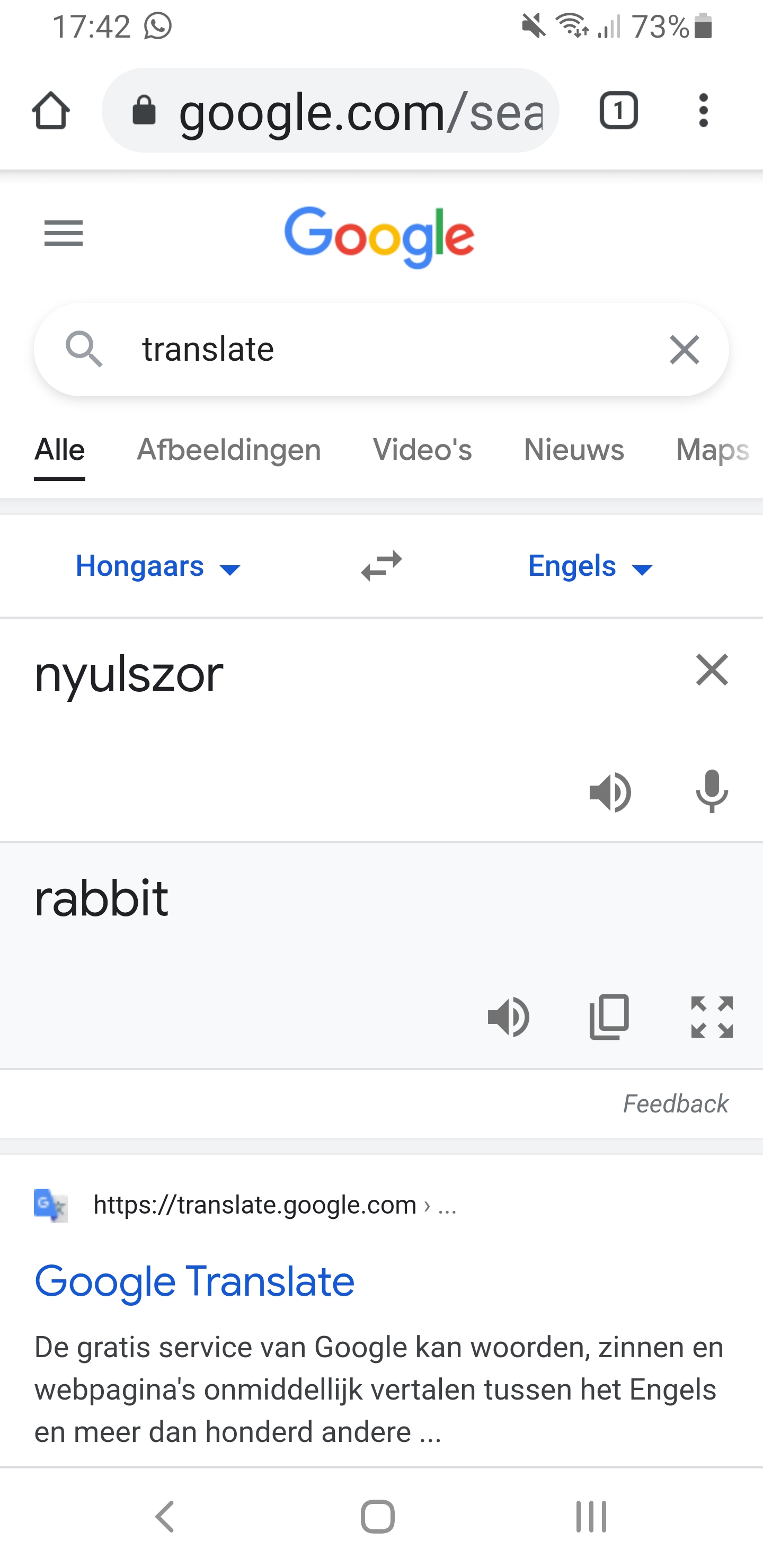Copy the translated text rabbit
This screenshot has height=1568, width=763.
click(x=609, y=1017)
